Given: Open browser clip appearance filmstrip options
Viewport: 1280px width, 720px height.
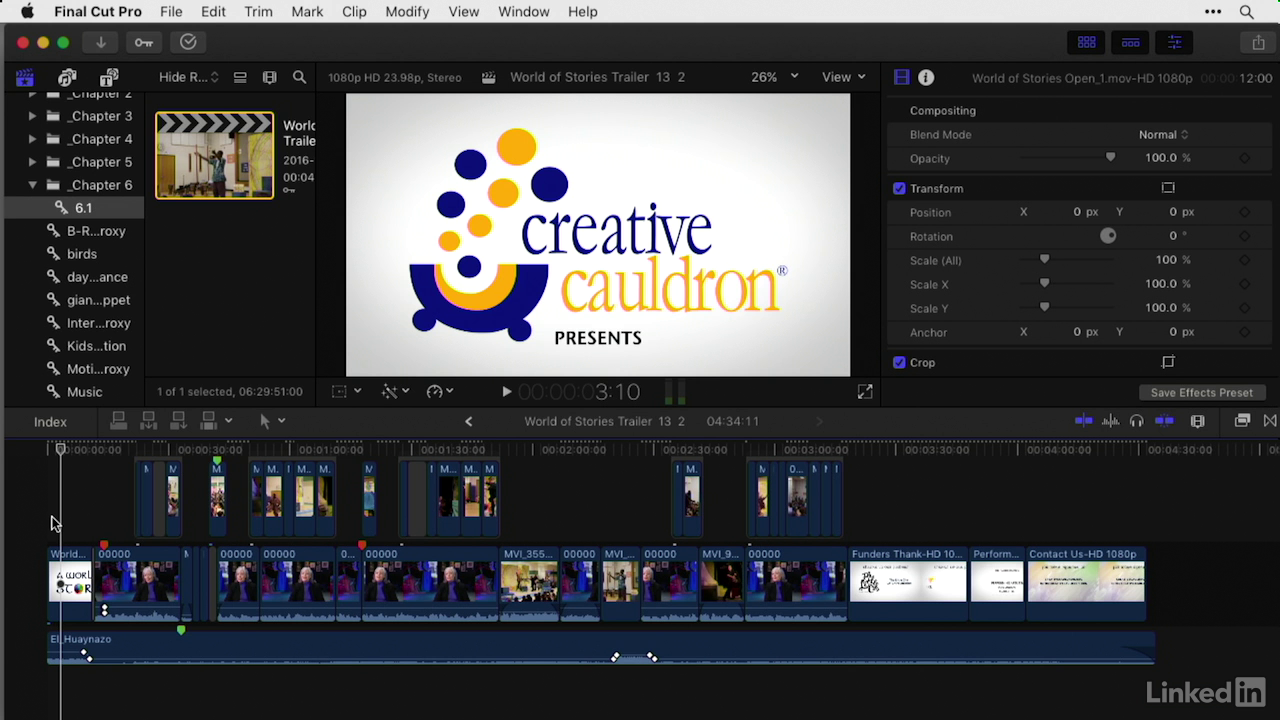Looking at the screenshot, I should point(269,77).
